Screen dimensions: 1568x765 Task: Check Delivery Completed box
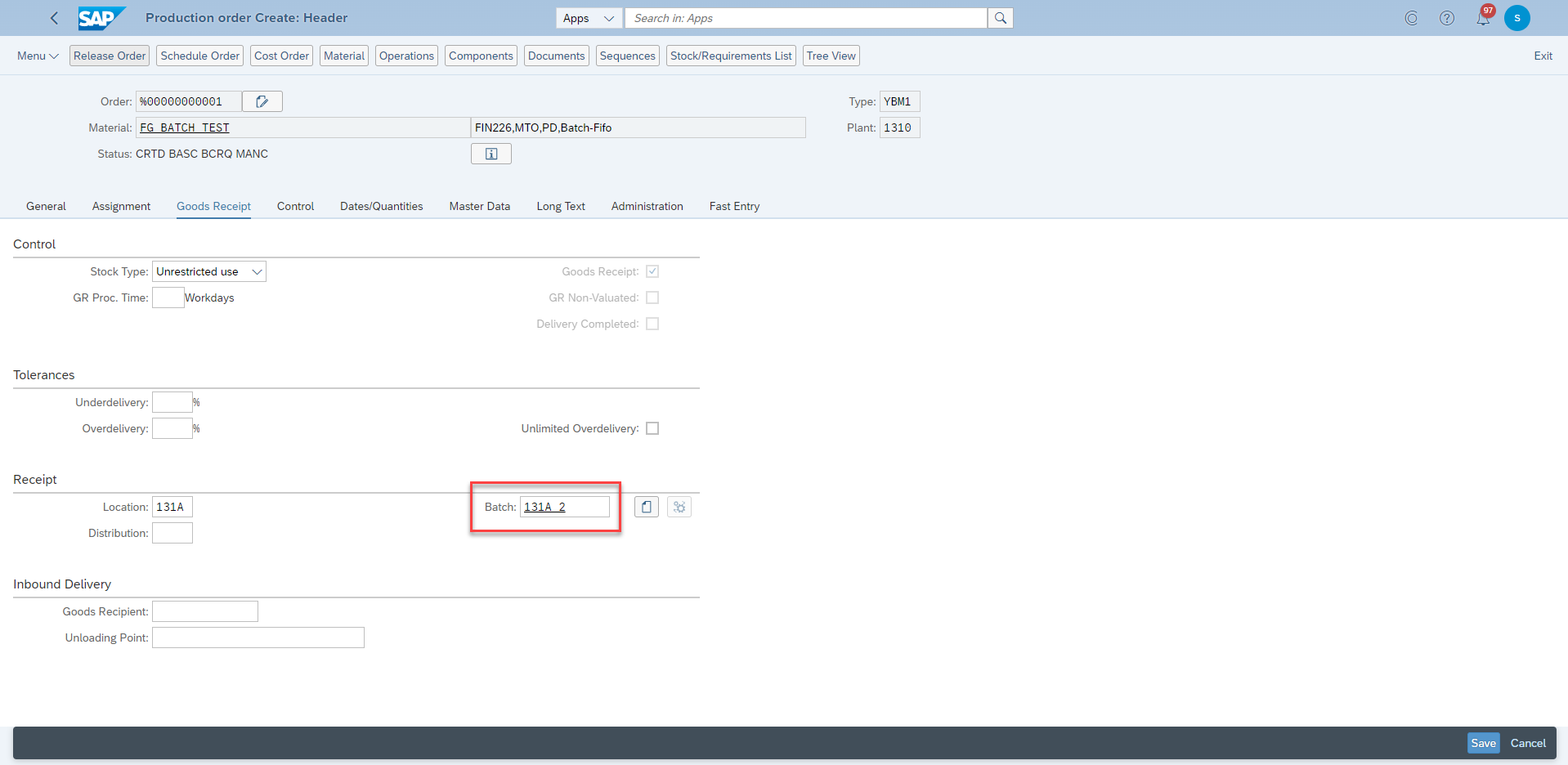652,324
